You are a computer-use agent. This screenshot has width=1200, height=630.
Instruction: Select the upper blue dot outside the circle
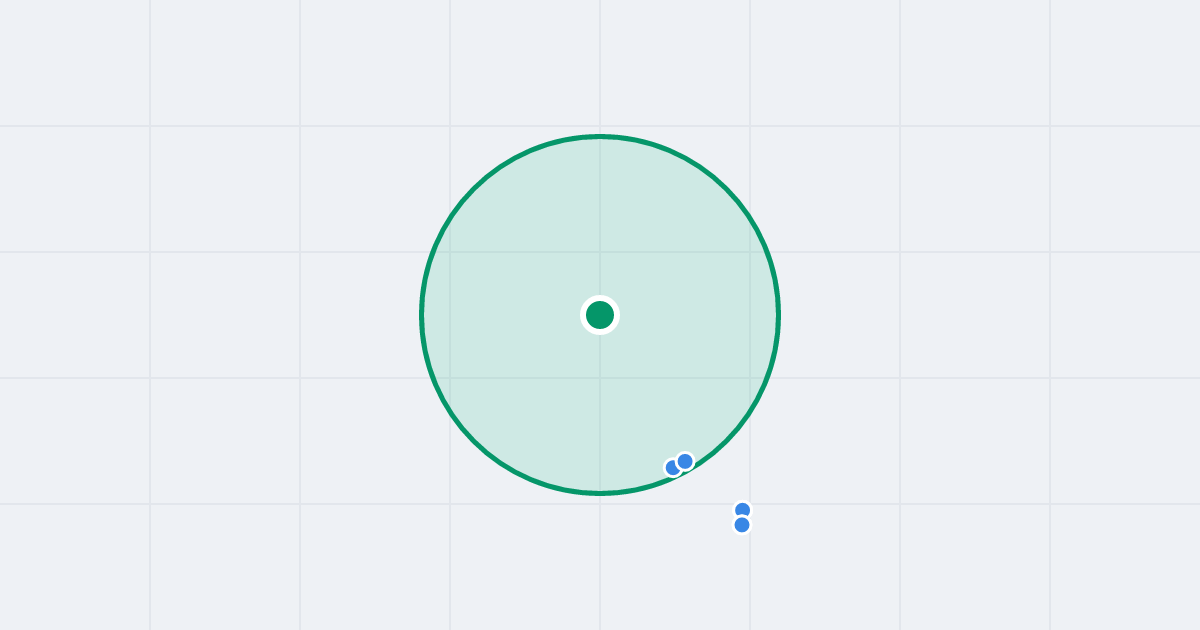(x=742, y=510)
